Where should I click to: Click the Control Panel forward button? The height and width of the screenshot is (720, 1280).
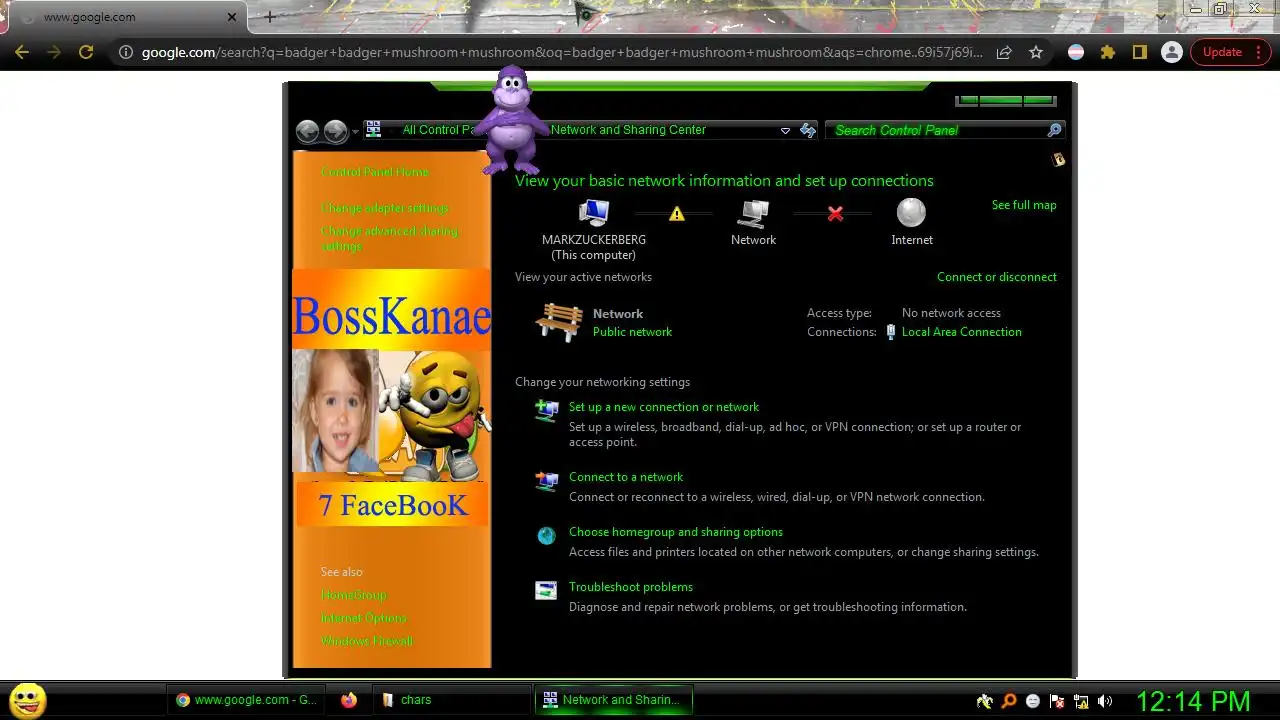335,131
